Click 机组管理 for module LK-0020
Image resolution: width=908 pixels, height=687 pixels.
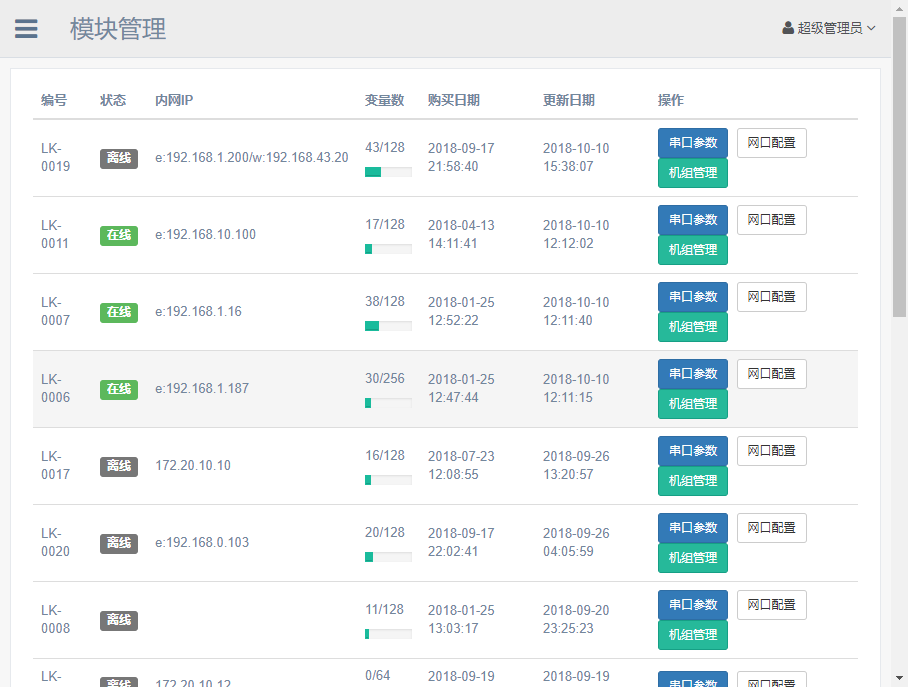coord(692,558)
